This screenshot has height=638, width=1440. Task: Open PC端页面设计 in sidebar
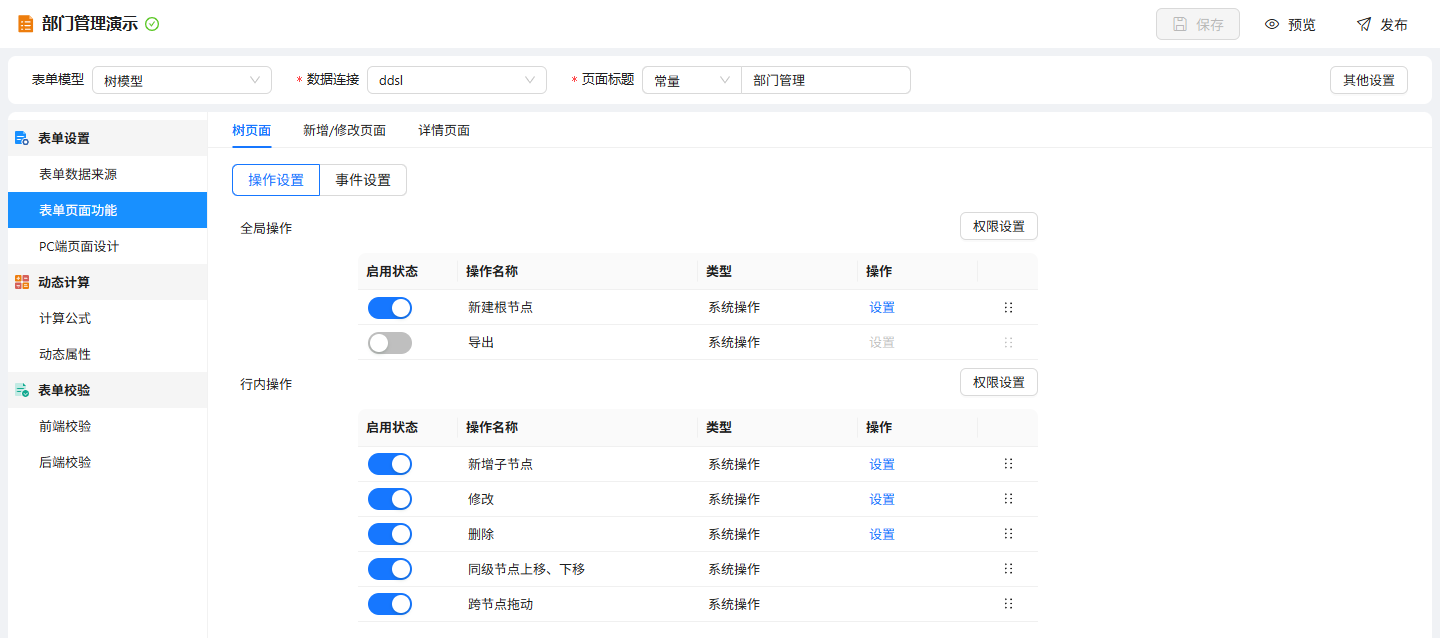tap(108, 246)
